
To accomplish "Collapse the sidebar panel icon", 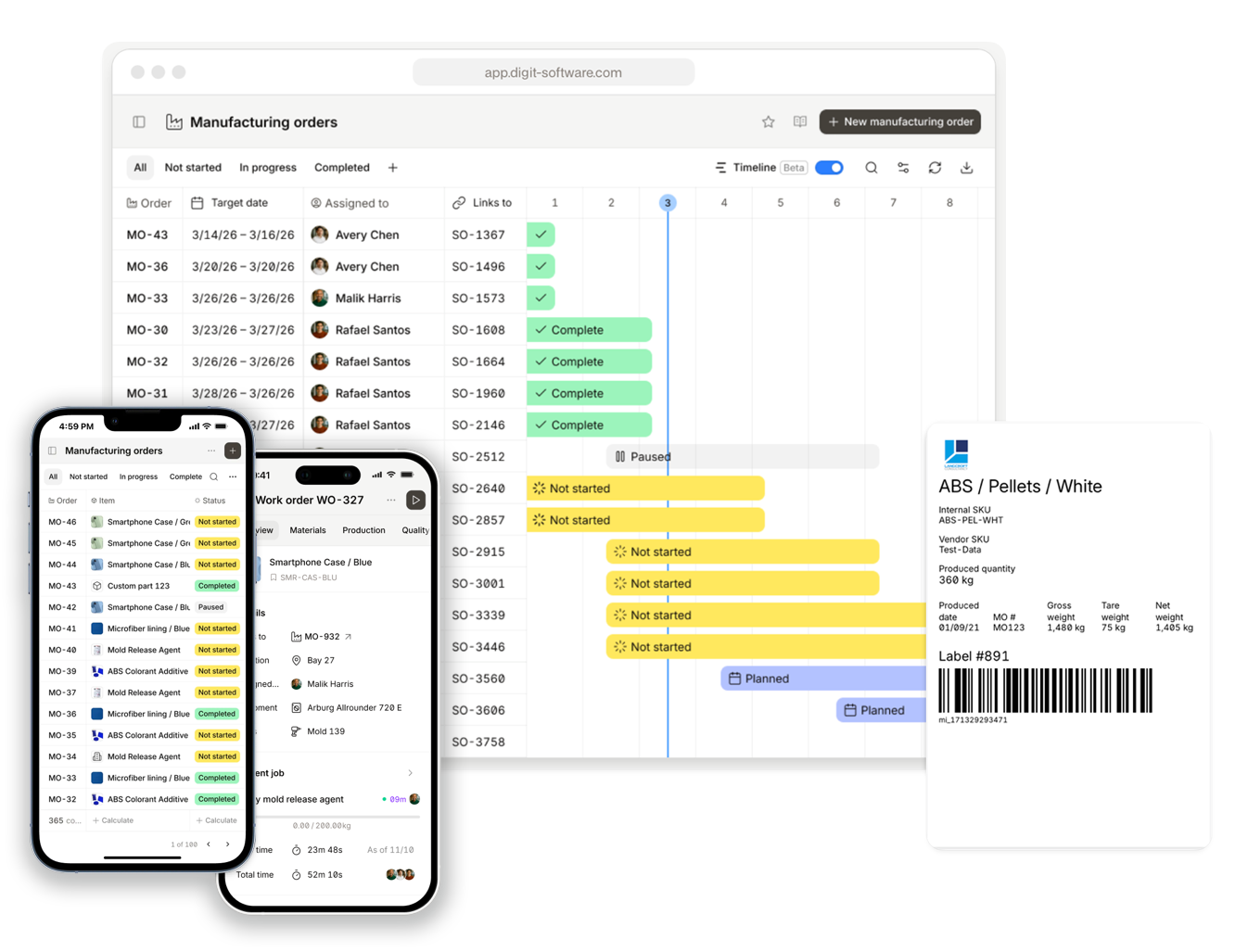I will (139, 121).
